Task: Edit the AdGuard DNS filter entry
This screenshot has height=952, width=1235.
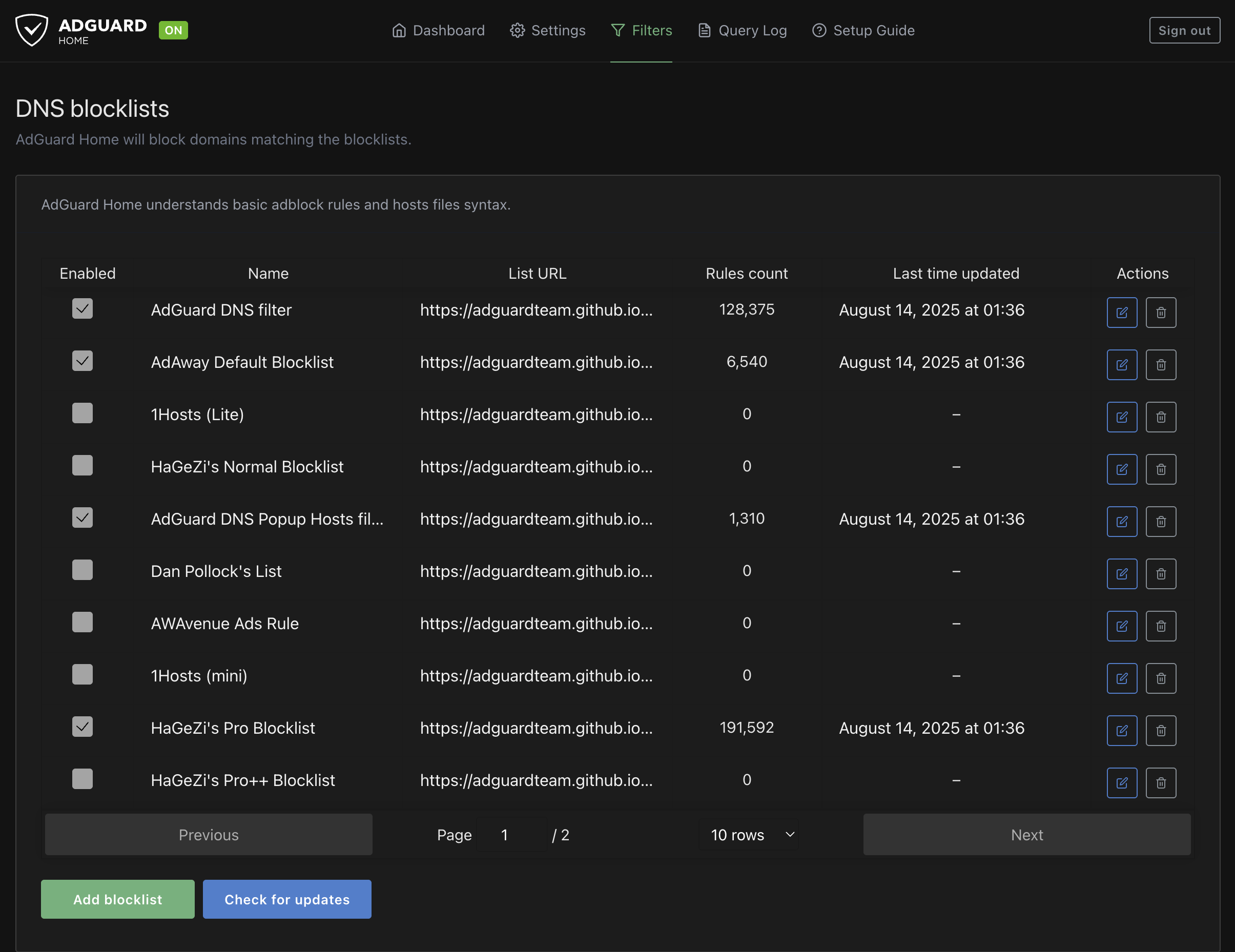Action: pyautogui.click(x=1121, y=312)
